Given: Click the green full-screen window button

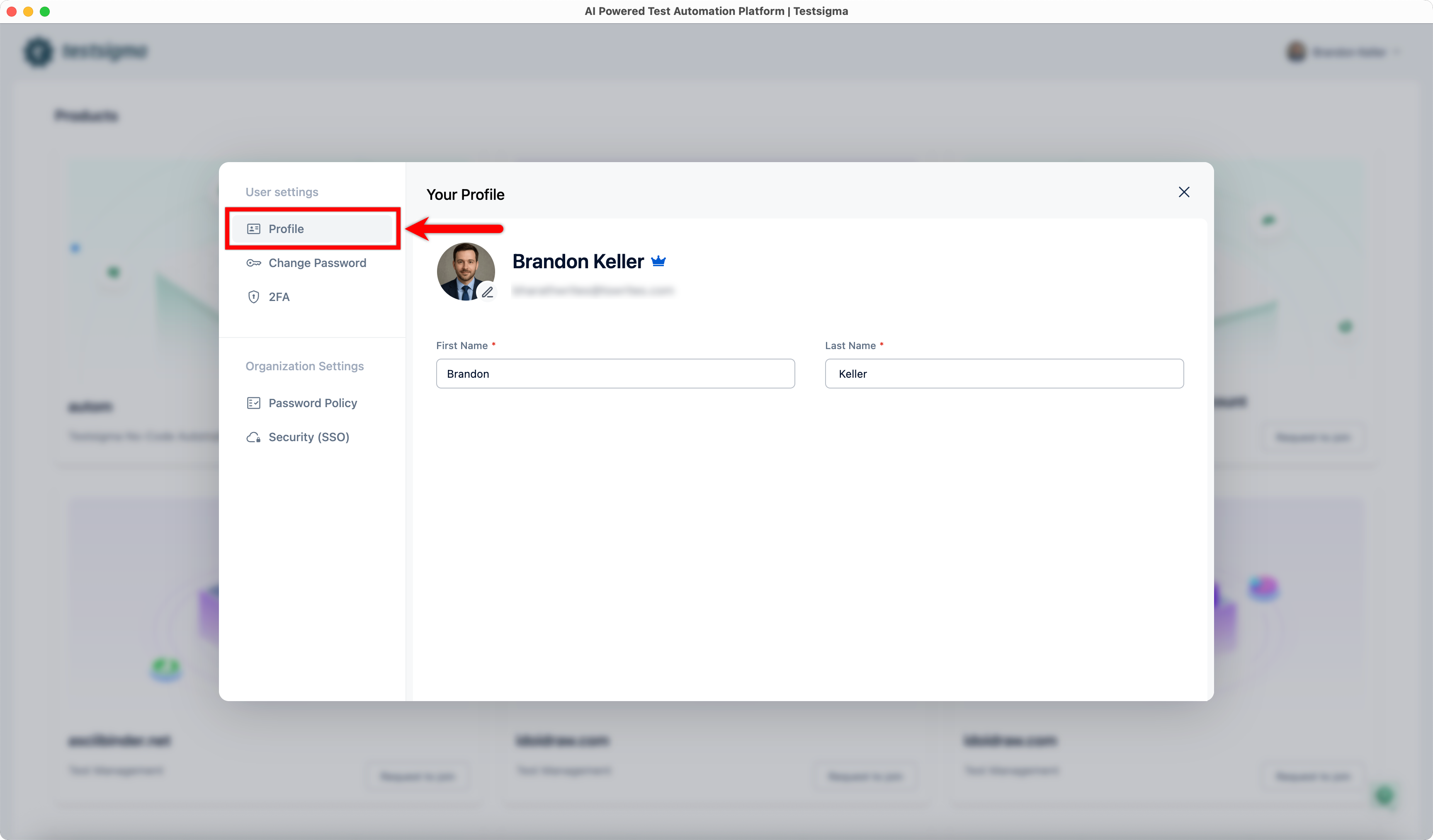Looking at the screenshot, I should (x=45, y=11).
